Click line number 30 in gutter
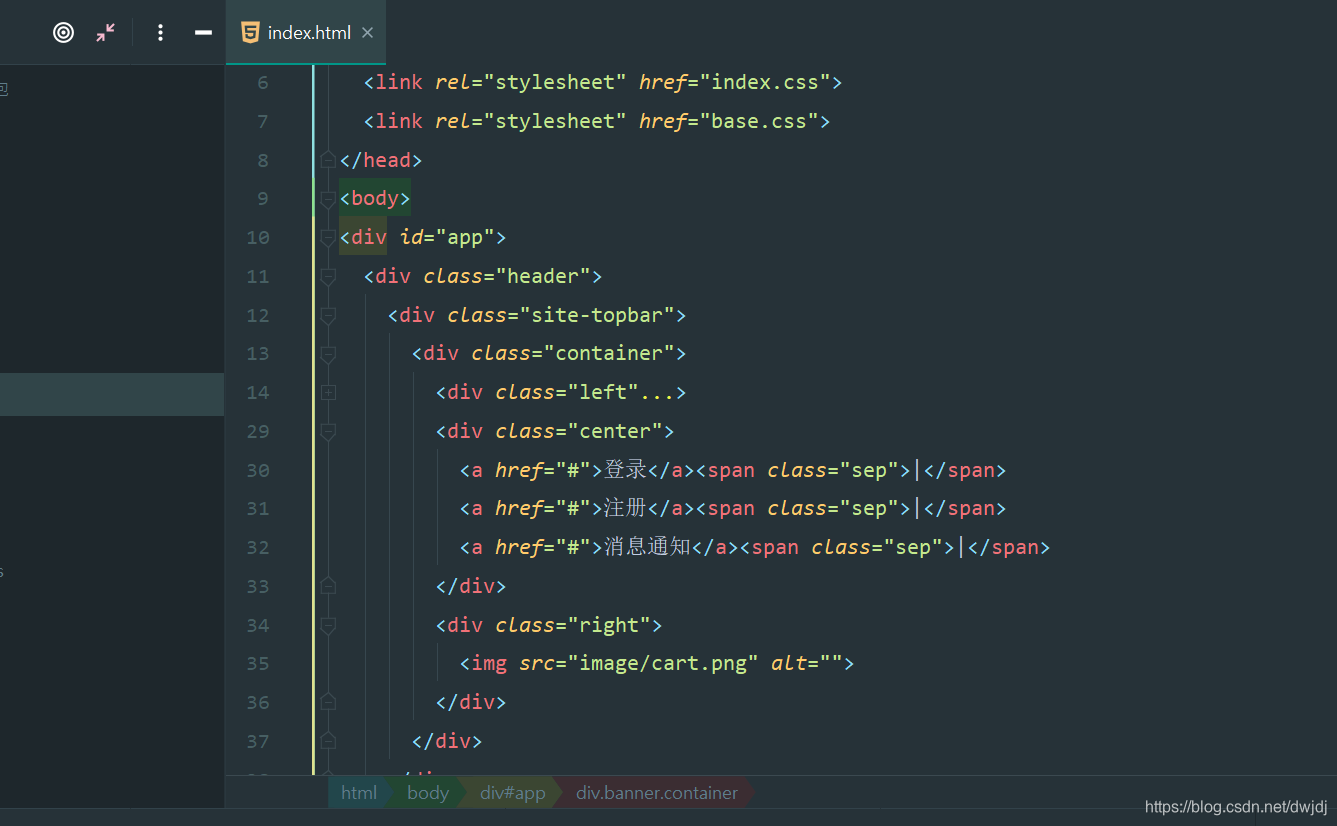The height and width of the screenshot is (826, 1337). tap(257, 470)
